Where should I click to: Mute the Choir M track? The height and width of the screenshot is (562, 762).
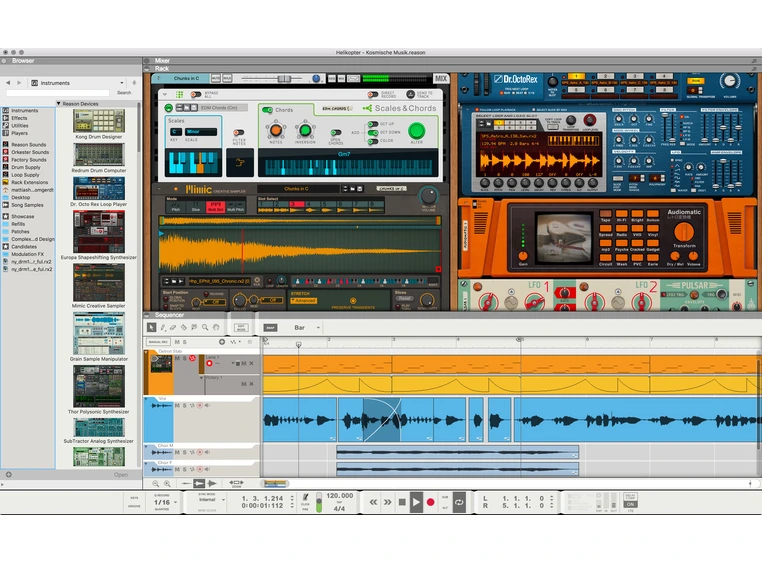pos(177,453)
